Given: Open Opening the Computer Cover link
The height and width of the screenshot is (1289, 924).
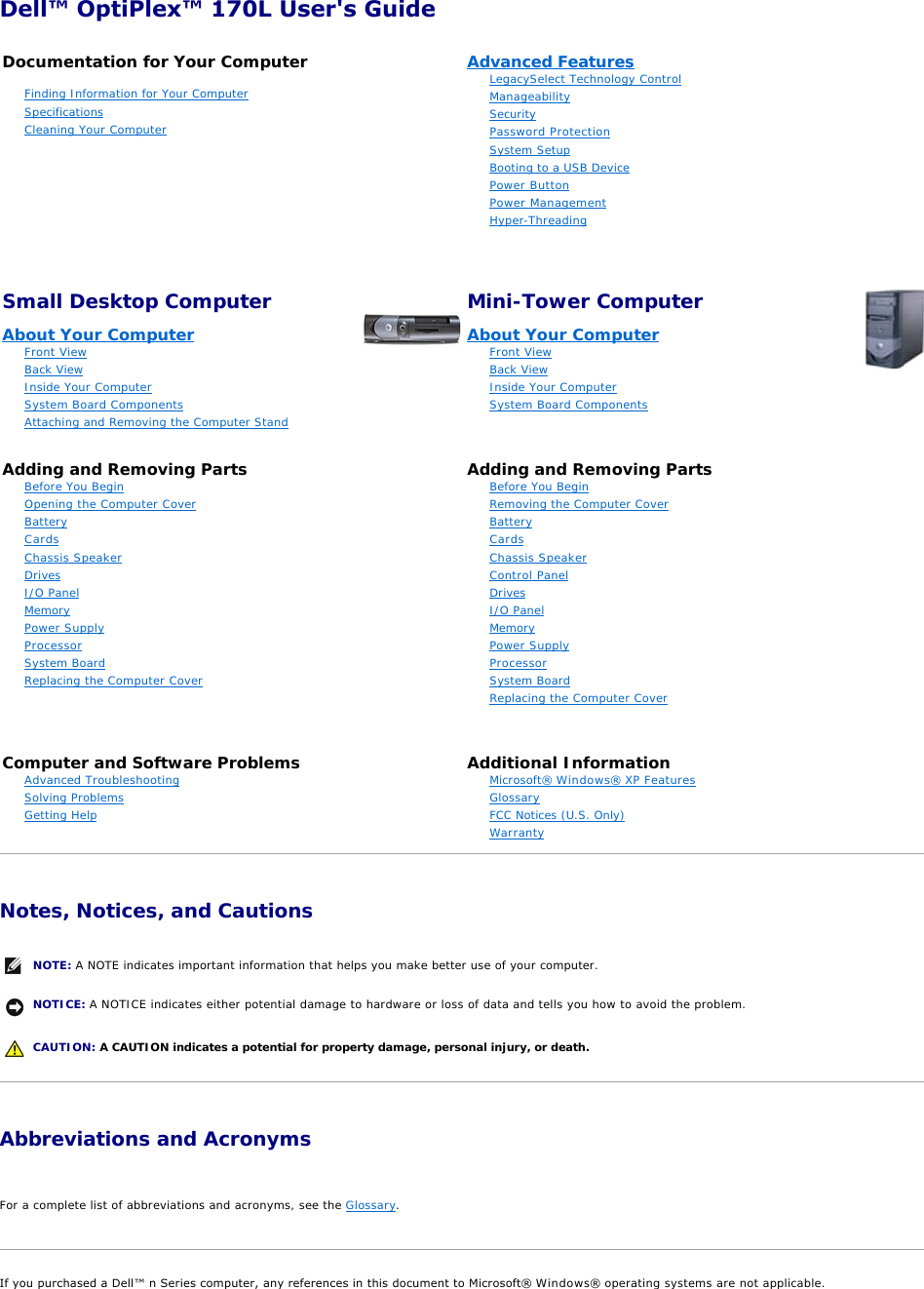Looking at the screenshot, I should coord(110,504).
